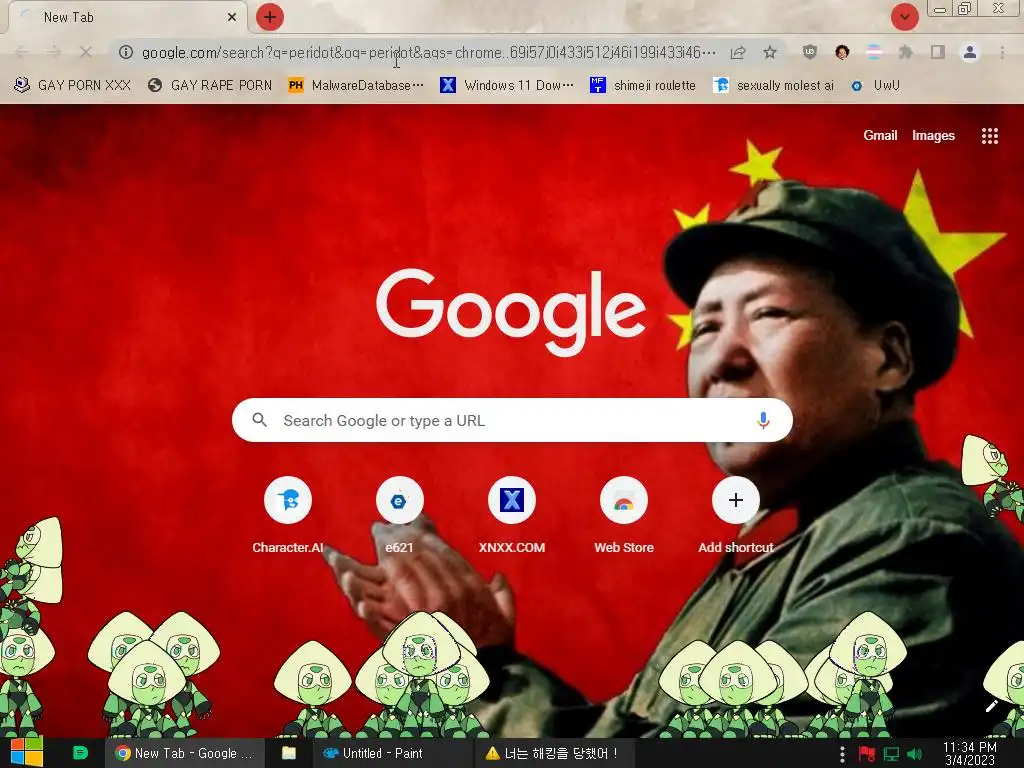Image resolution: width=1024 pixels, height=768 pixels.
Task: Open the Web Store shortcut
Action: pos(624,516)
